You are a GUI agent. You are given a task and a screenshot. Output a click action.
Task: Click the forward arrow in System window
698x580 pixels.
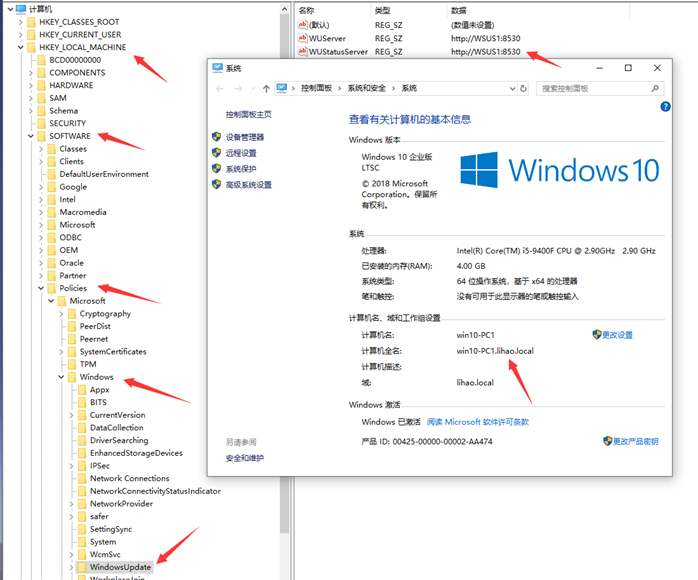(238, 89)
